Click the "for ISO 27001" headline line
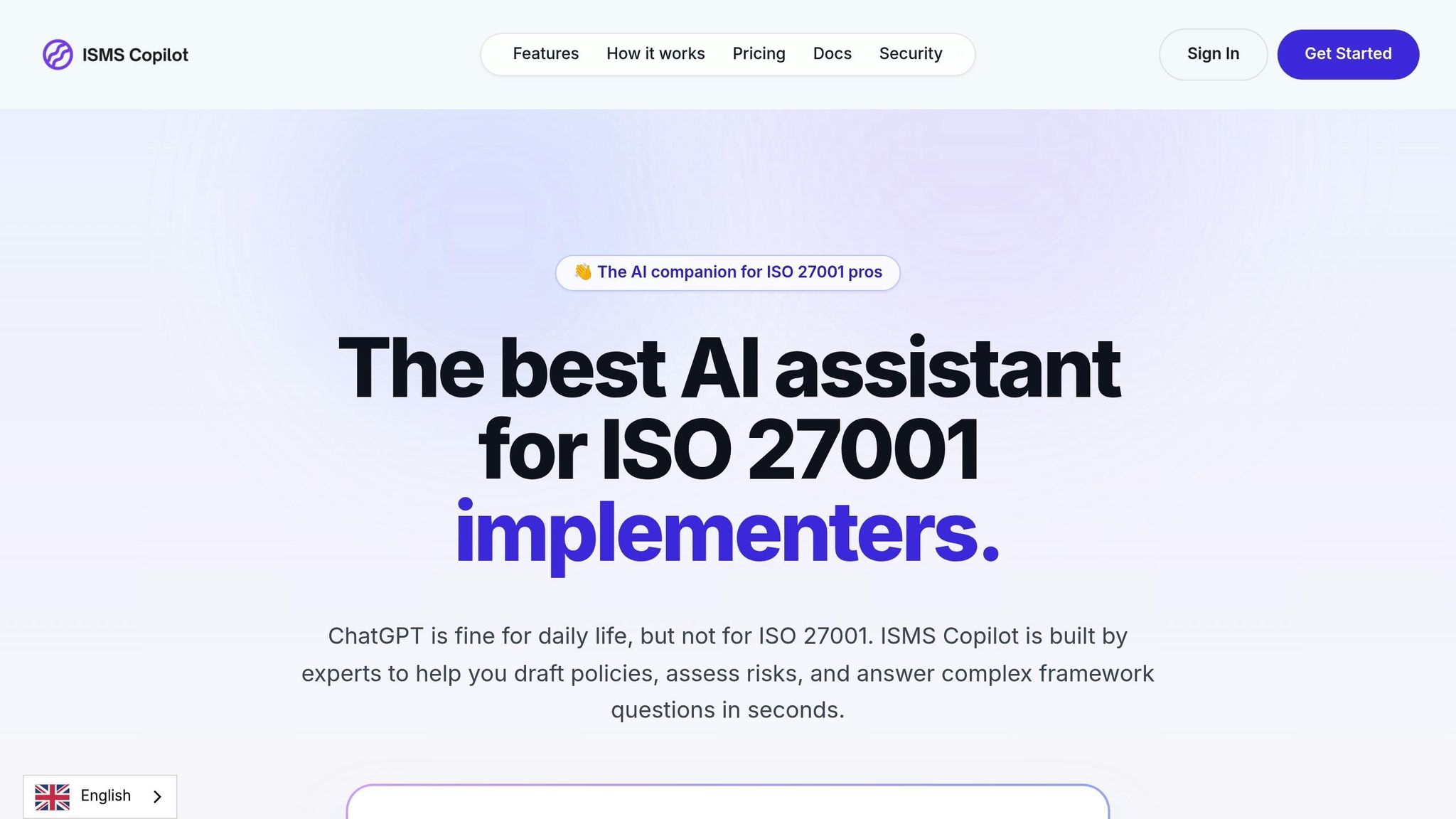 [728, 449]
